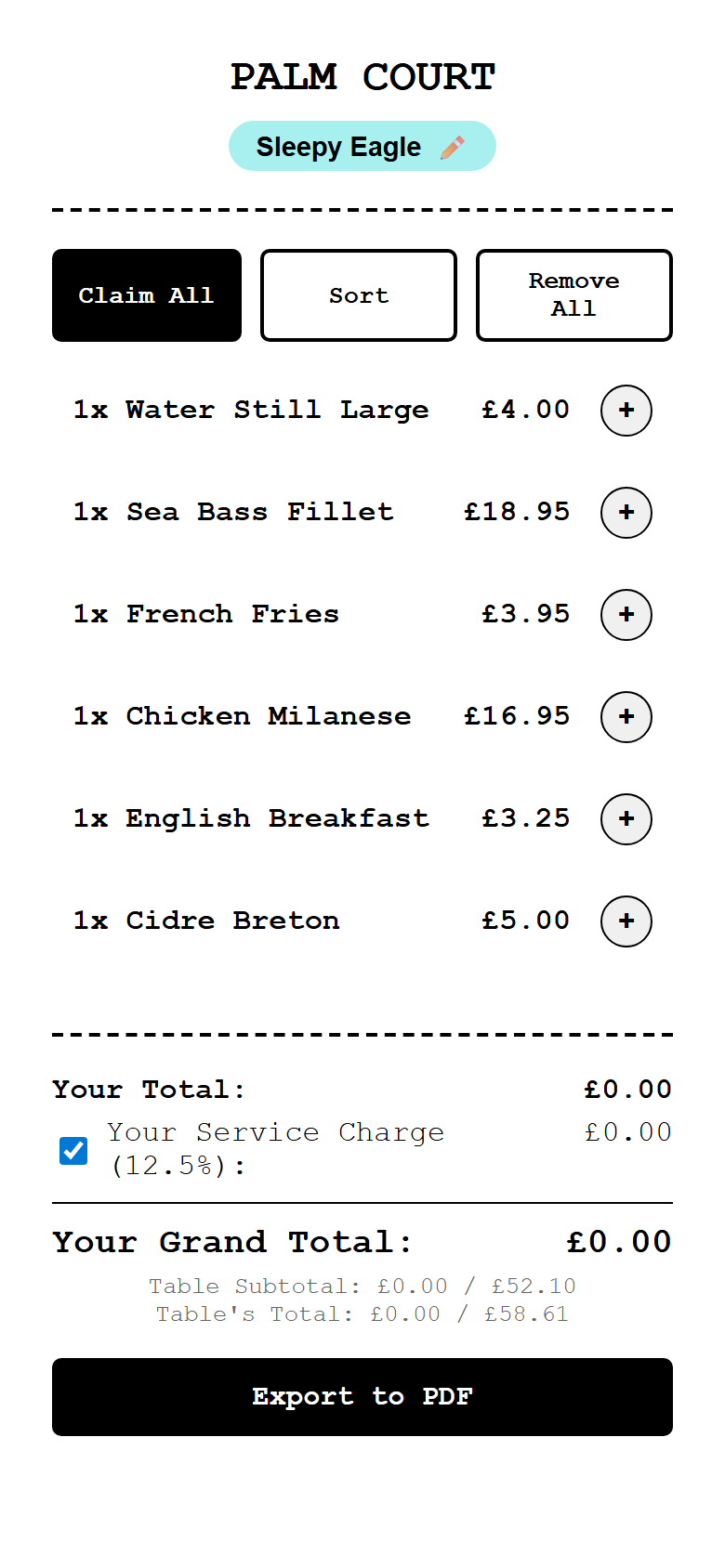Click the Claim All button
This screenshot has height=1568, width=725.
147,295
